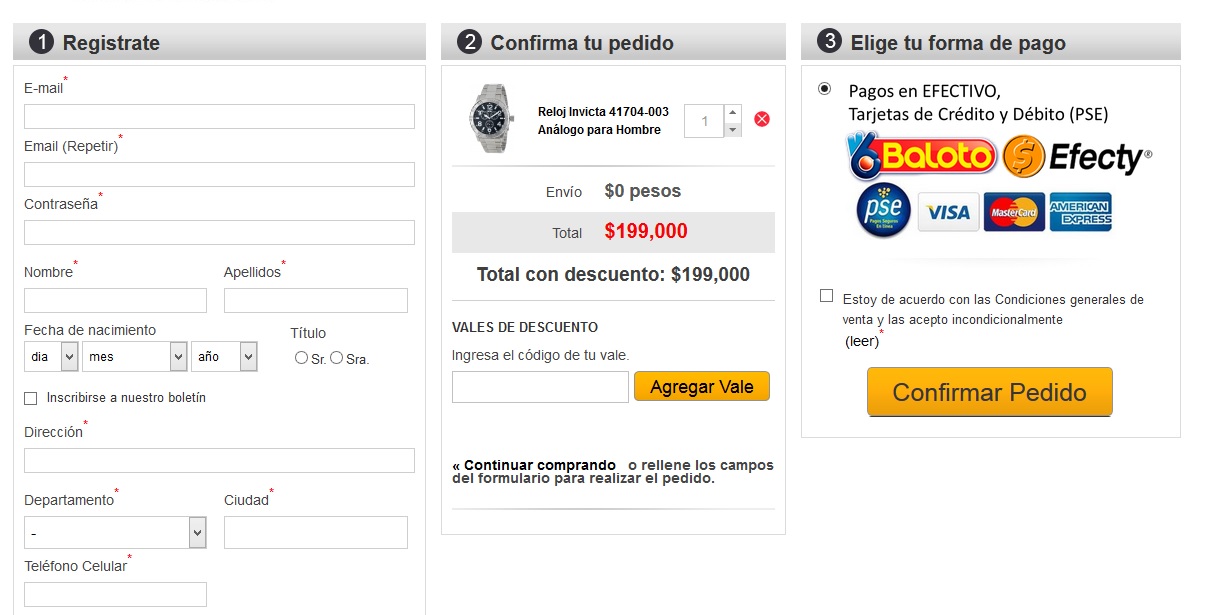Click the American Express logo

pyautogui.click(x=1080, y=212)
